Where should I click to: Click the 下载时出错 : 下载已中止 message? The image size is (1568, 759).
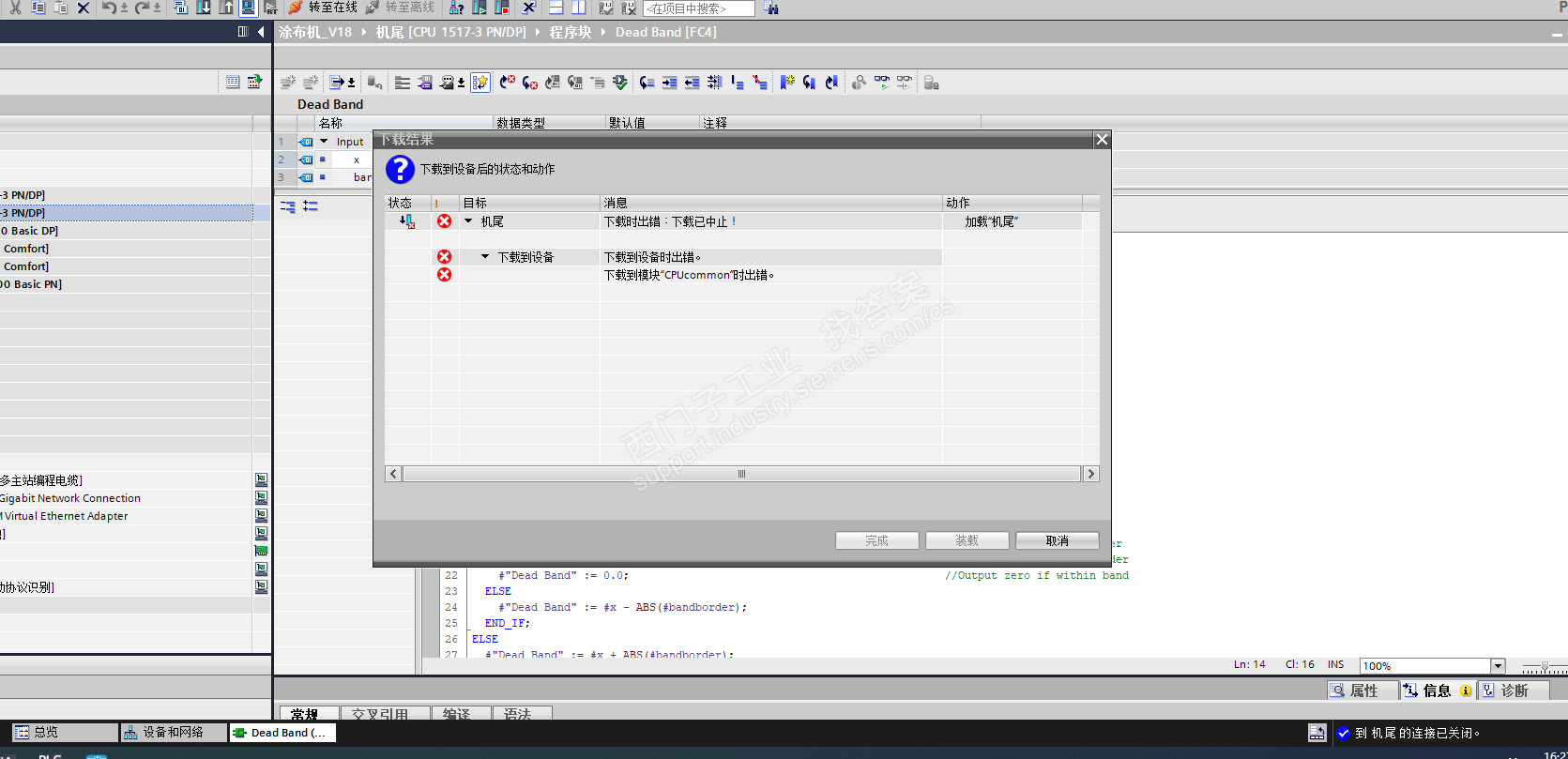click(669, 221)
